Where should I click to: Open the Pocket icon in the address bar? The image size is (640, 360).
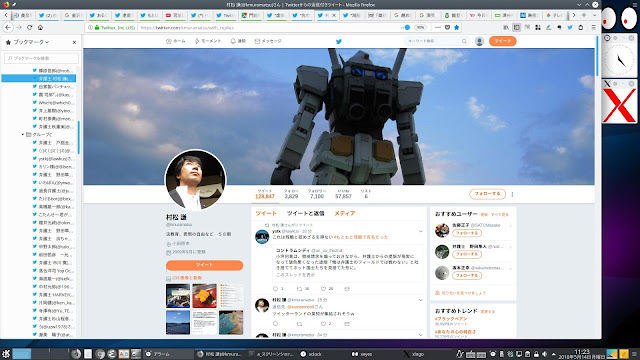pyautogui.click(x=447, y=27)
